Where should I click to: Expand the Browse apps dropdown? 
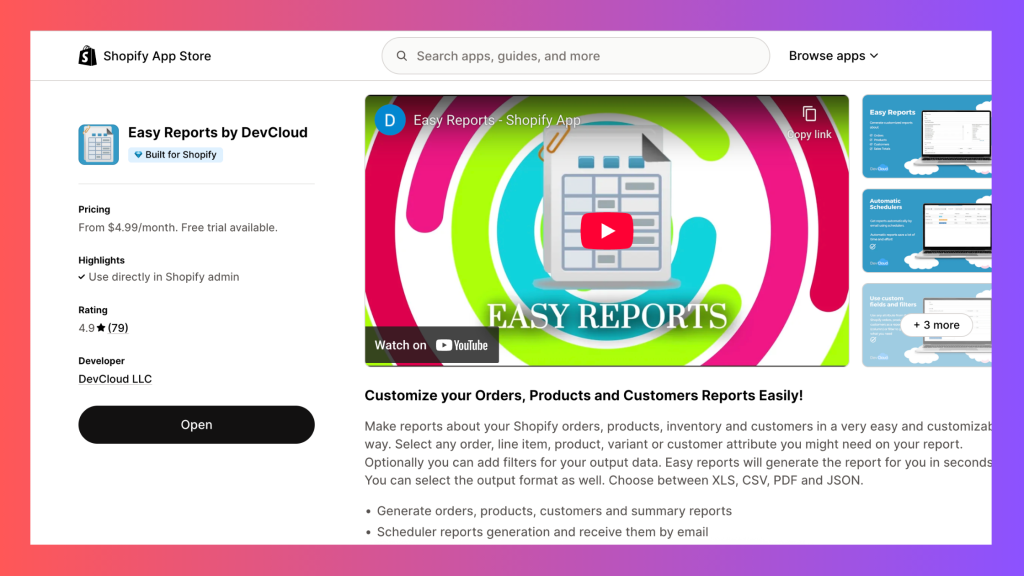point(833,56)
